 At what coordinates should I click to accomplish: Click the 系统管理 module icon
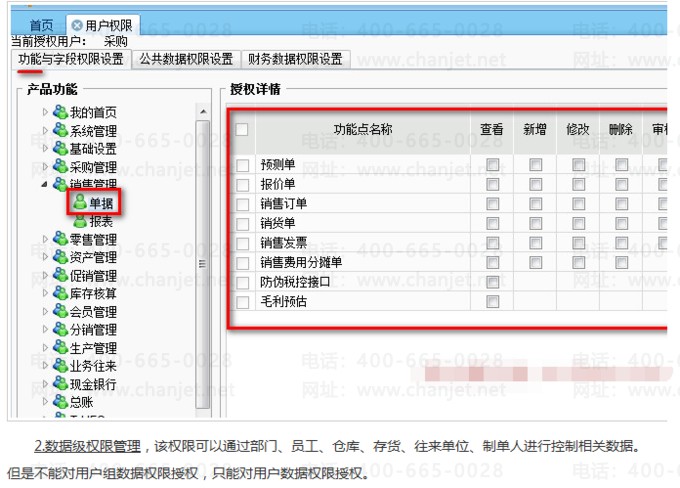click(x=60, y=130)
